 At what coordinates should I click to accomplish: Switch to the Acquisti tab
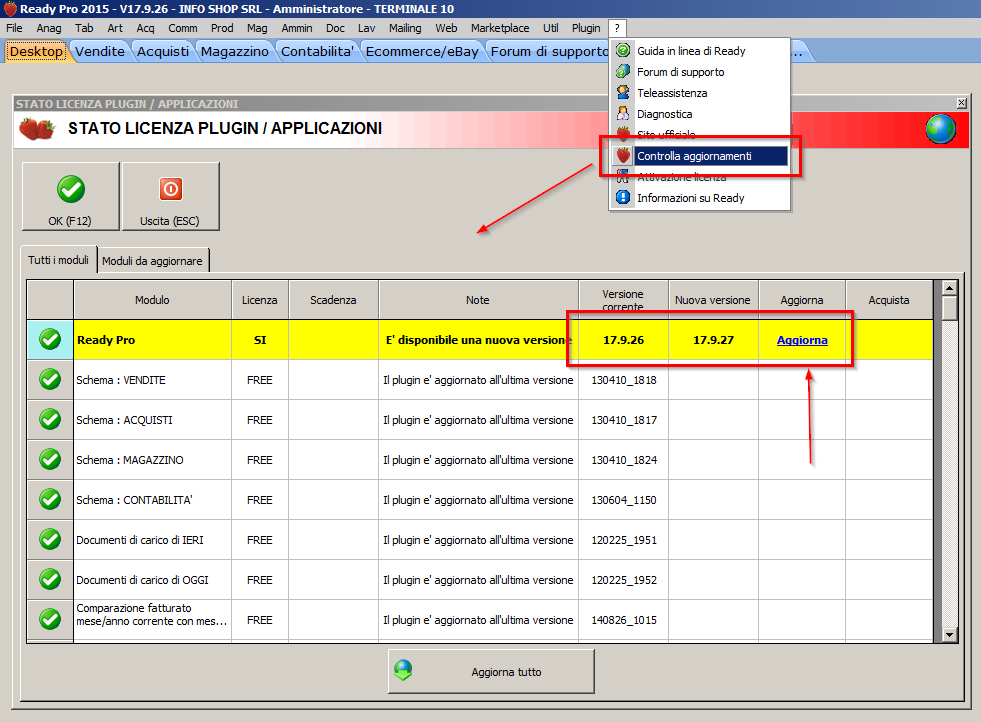(x=163, y=51)
